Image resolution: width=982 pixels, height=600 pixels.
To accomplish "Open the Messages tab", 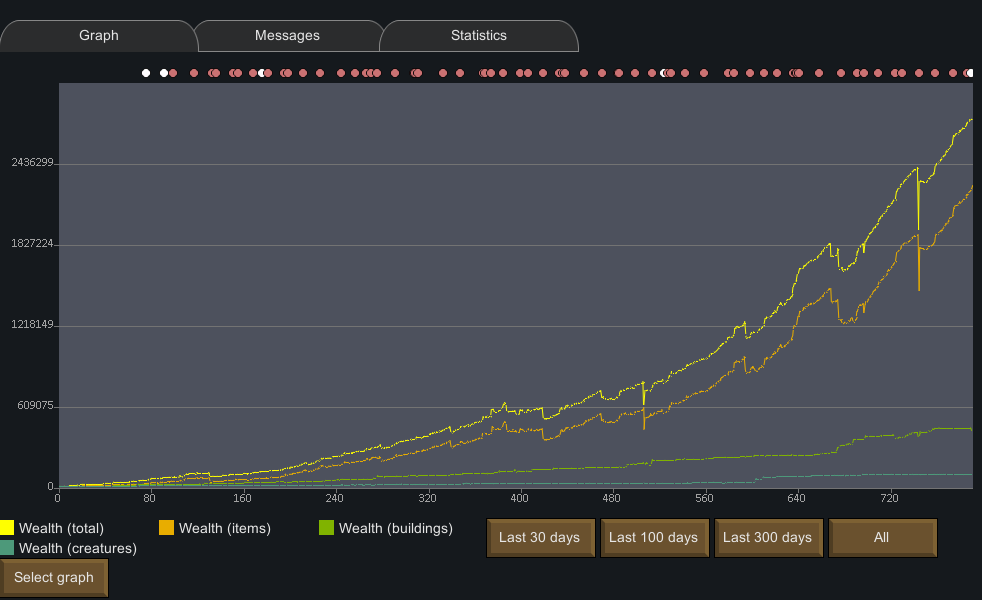I will (x=287, y=36).
